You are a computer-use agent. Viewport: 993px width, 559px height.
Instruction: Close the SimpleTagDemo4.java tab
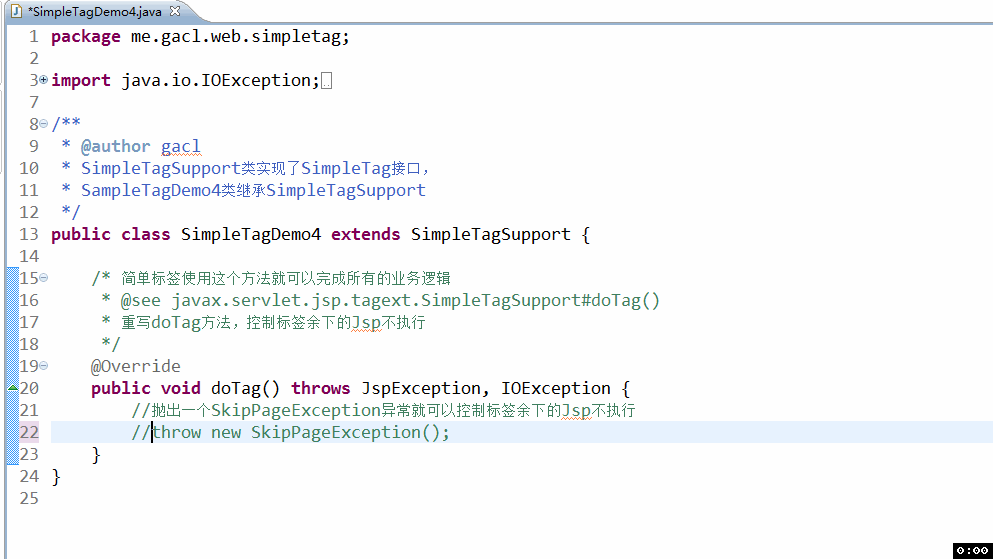point(175,11)
